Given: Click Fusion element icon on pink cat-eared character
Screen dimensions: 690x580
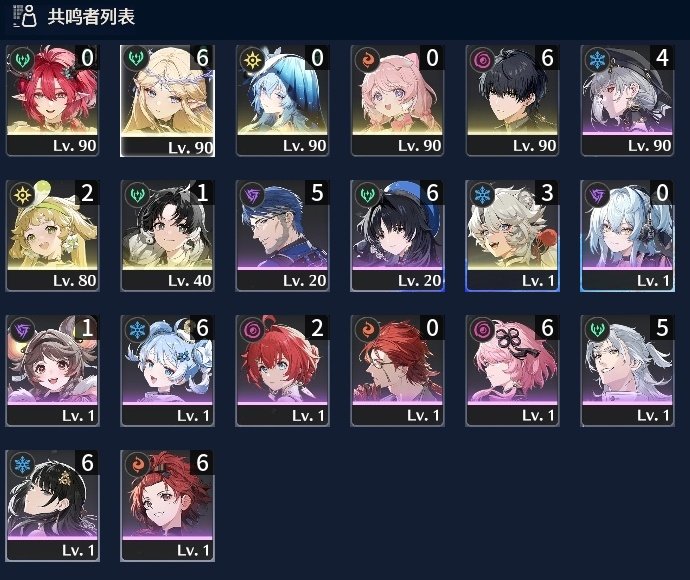Looking at the screenshot, I should tap(367, 59).
